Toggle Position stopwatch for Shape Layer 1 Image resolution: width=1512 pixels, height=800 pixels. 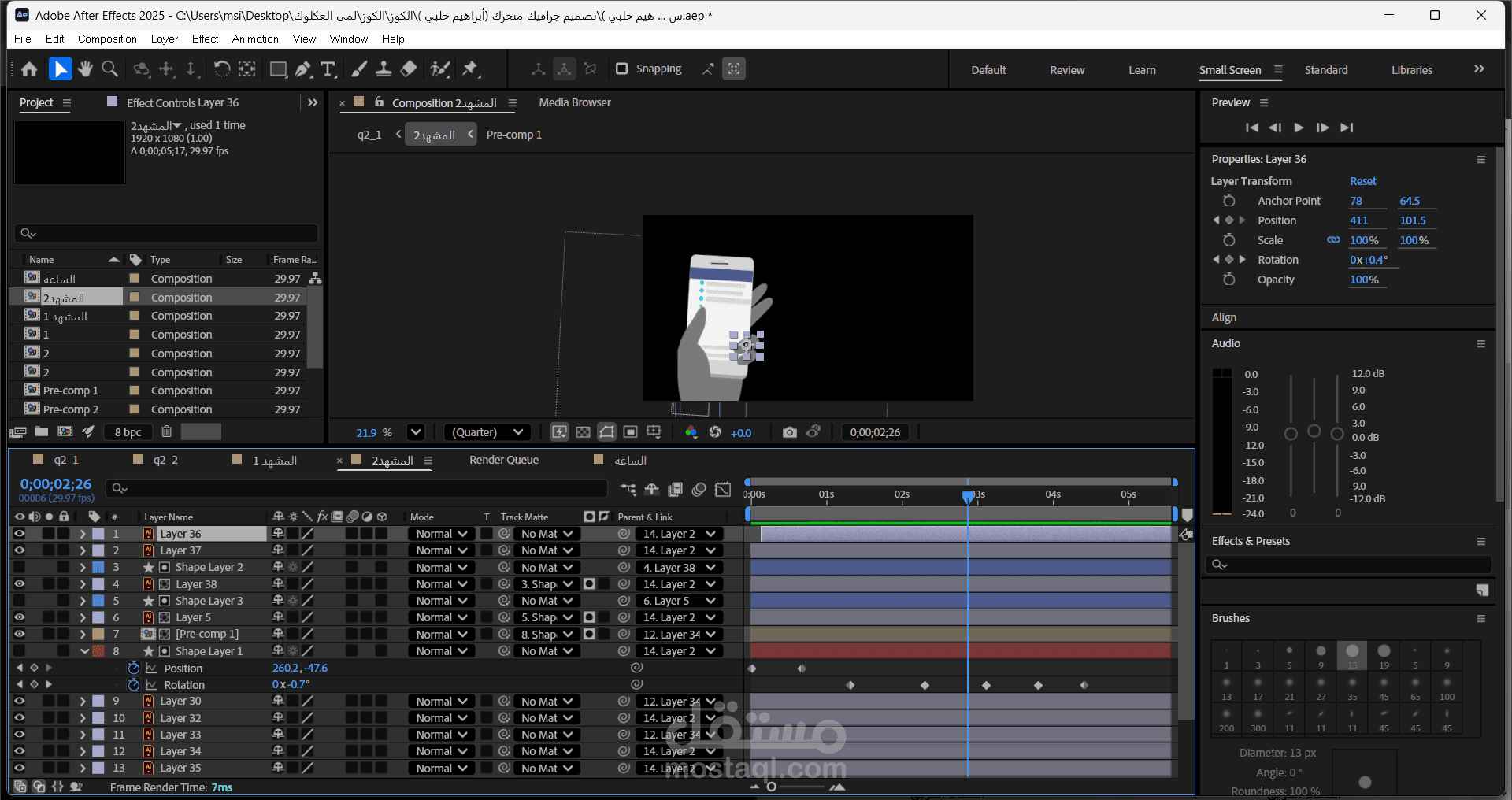coord(134,668)
